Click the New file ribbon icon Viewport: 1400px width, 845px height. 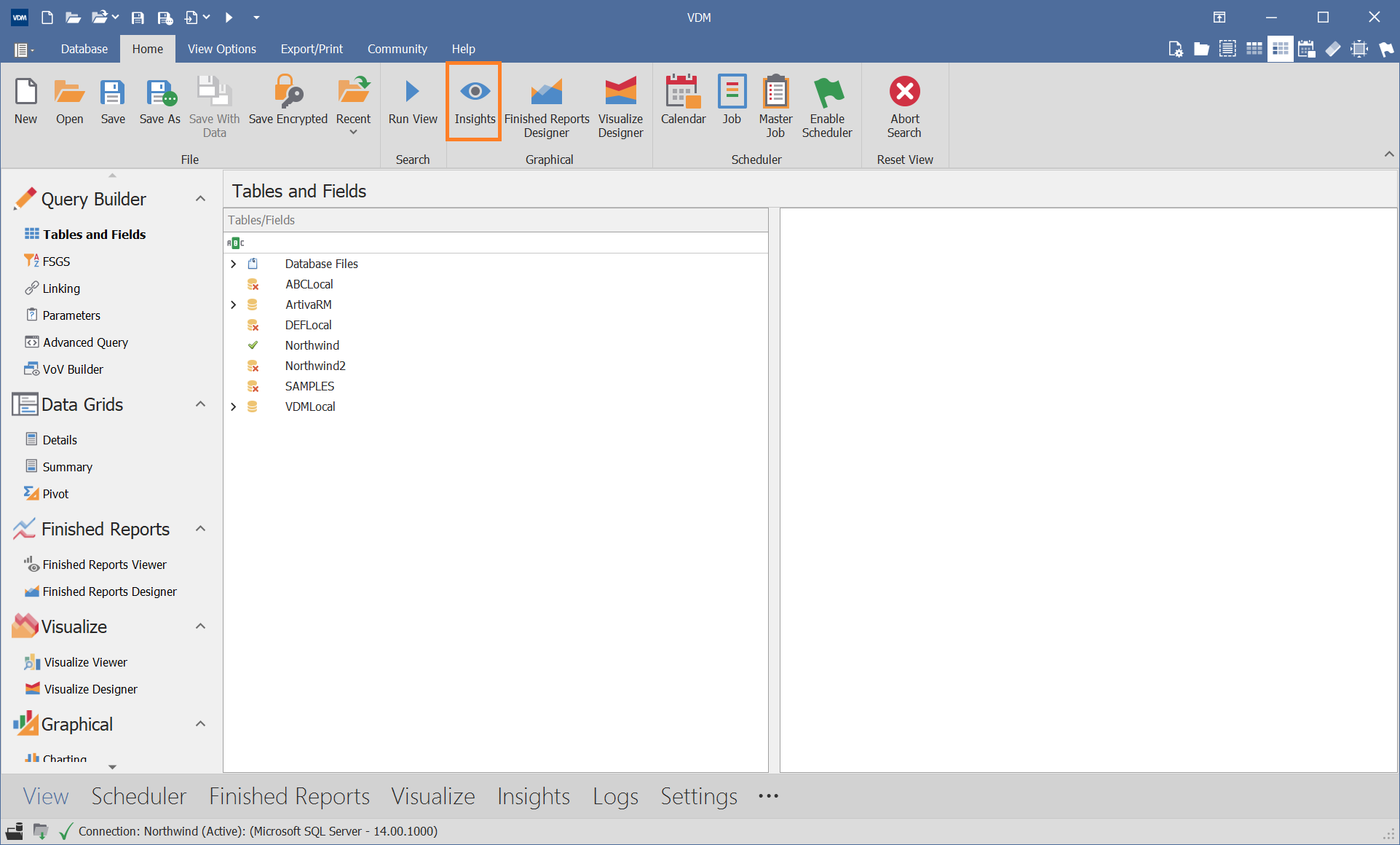coord(25,92)
